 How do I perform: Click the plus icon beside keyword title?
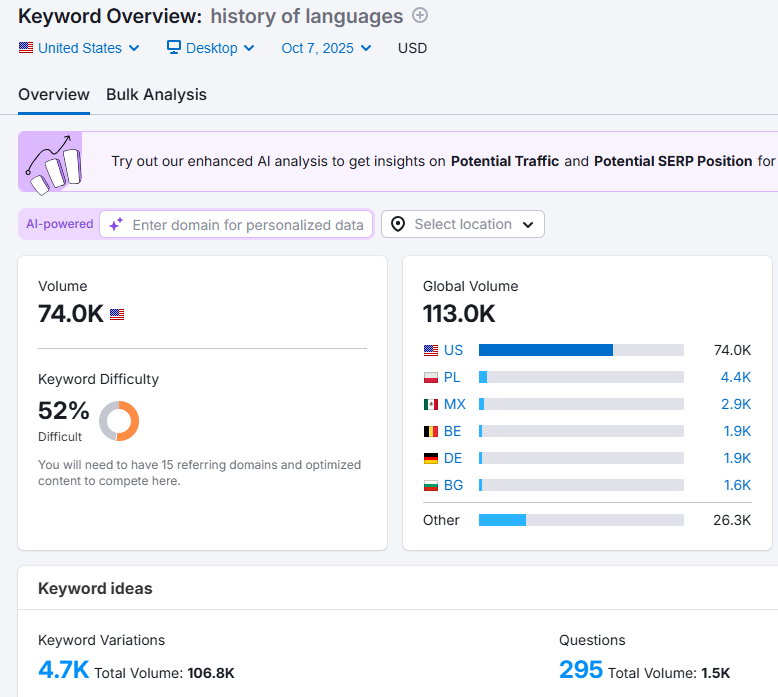coord(420,15)
